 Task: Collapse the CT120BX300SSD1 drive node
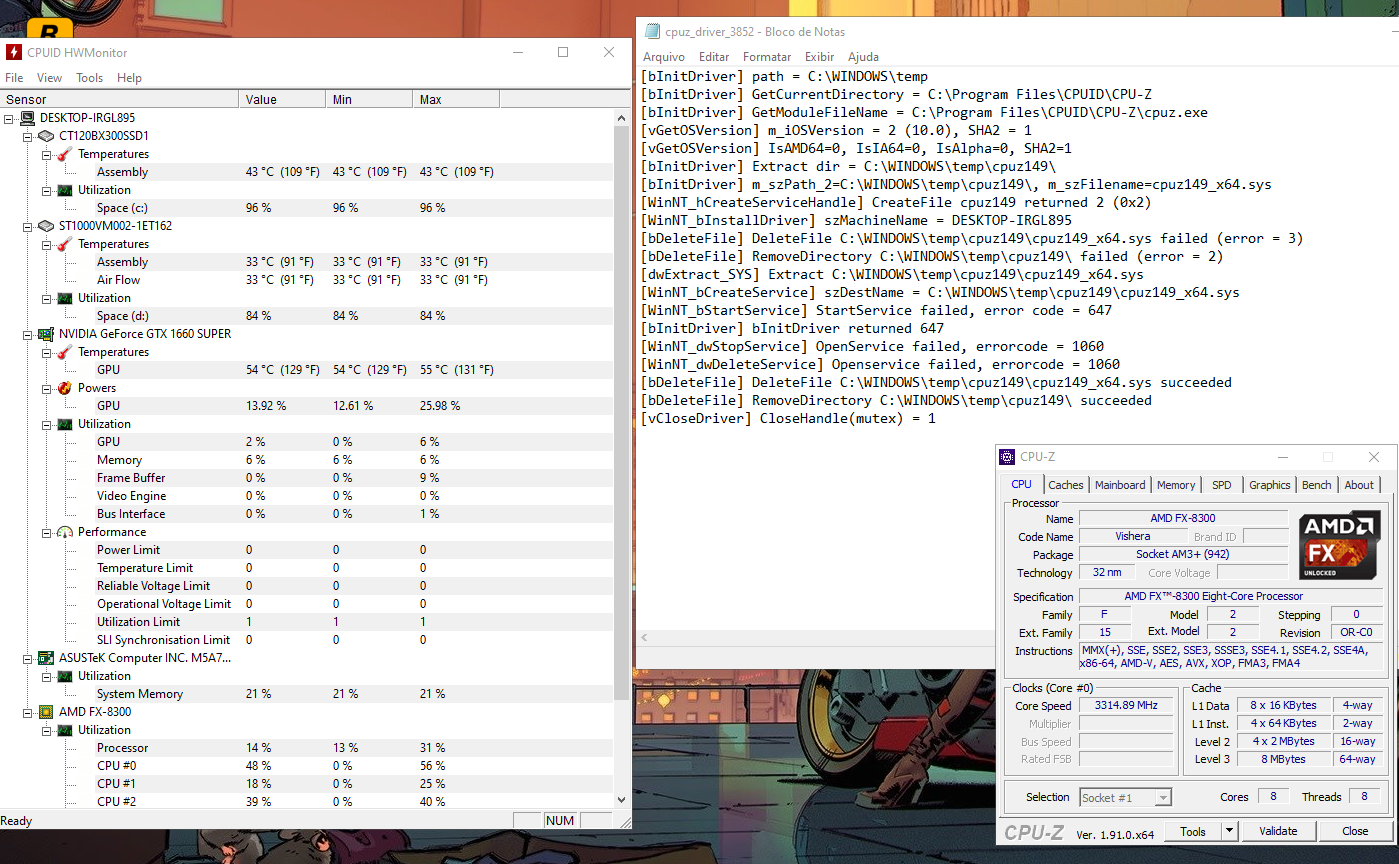click(28, 136)
